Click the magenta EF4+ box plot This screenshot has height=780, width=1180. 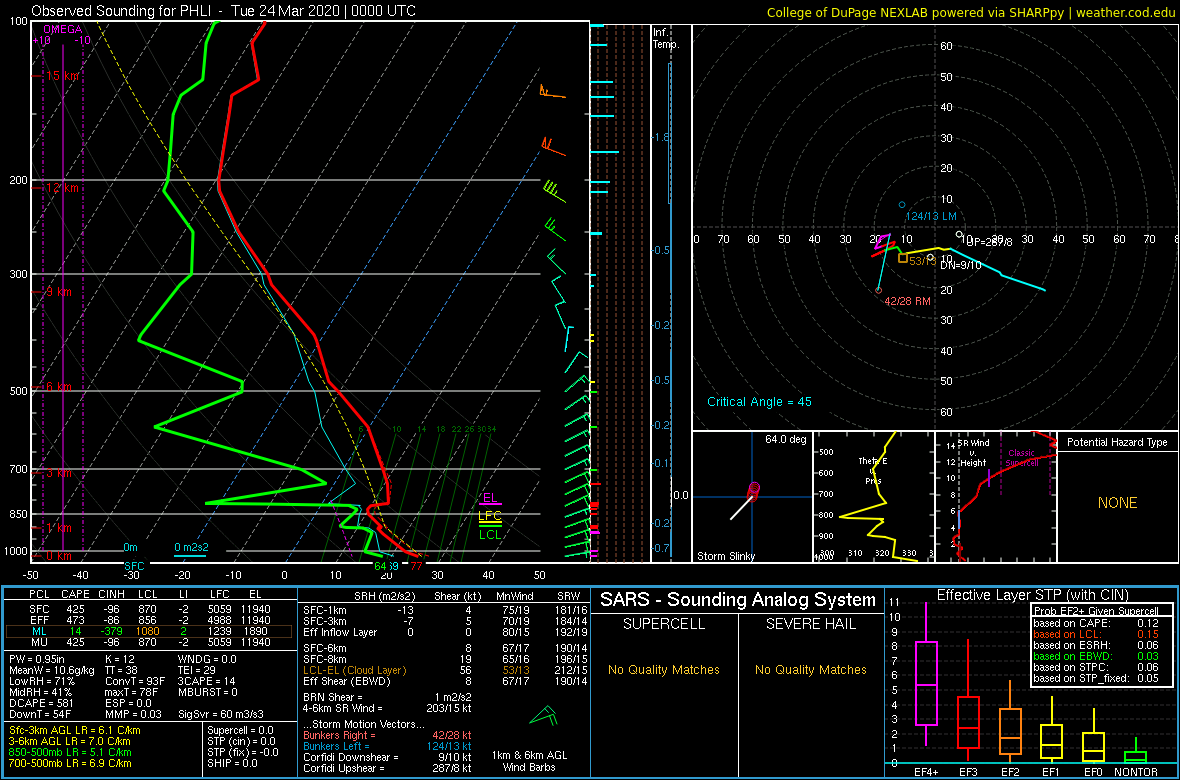click(x=925, y=684)
